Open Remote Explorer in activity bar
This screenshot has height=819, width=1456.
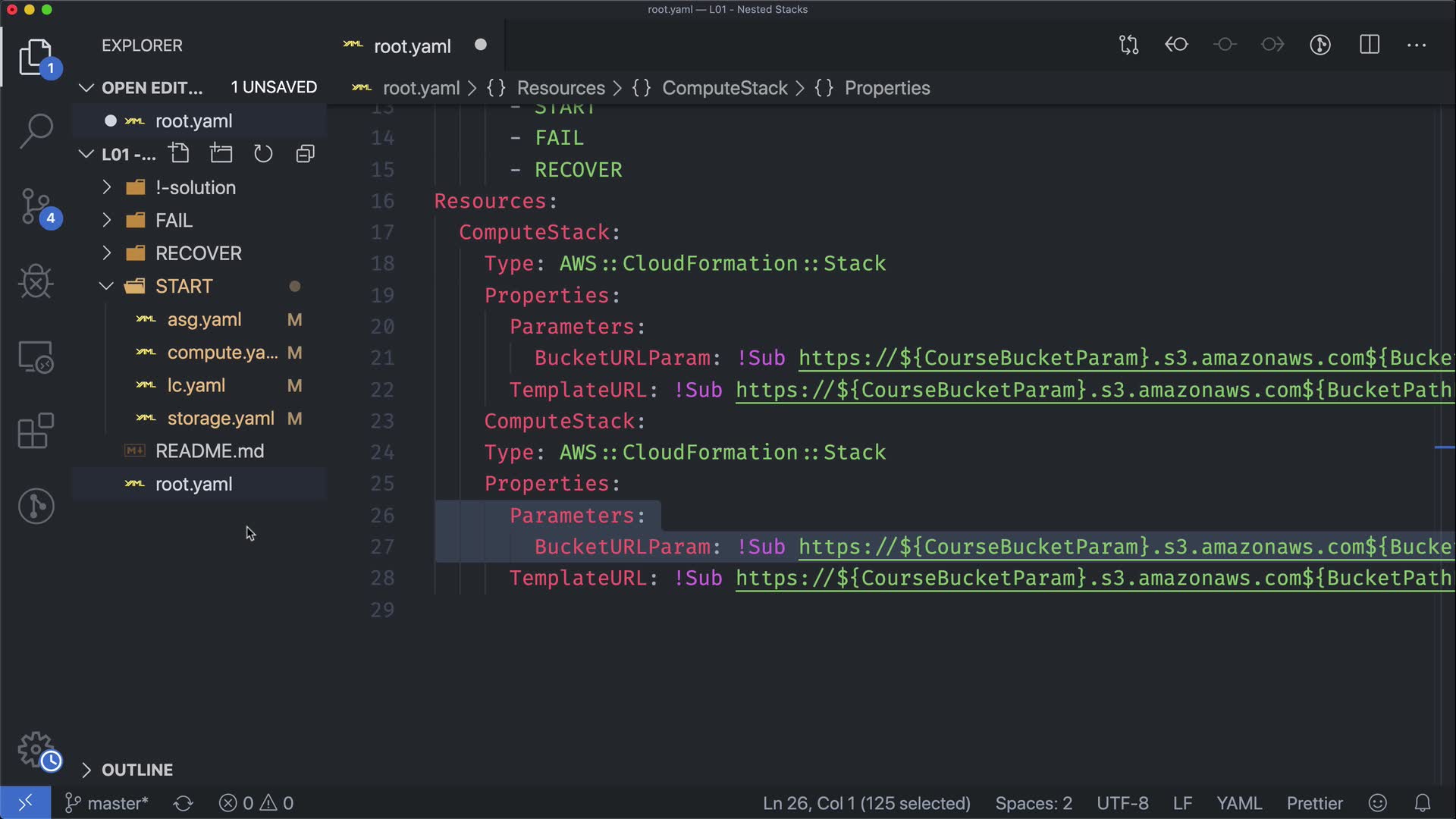[x=36, y=356]
